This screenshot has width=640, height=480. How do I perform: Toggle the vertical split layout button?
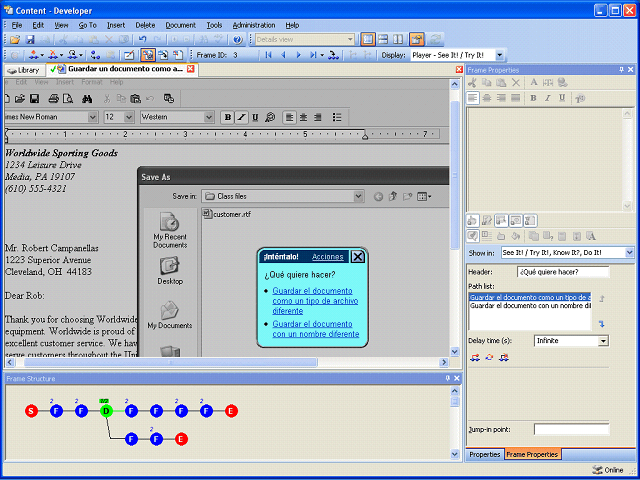pyautogui.click(x=398, y=40)
